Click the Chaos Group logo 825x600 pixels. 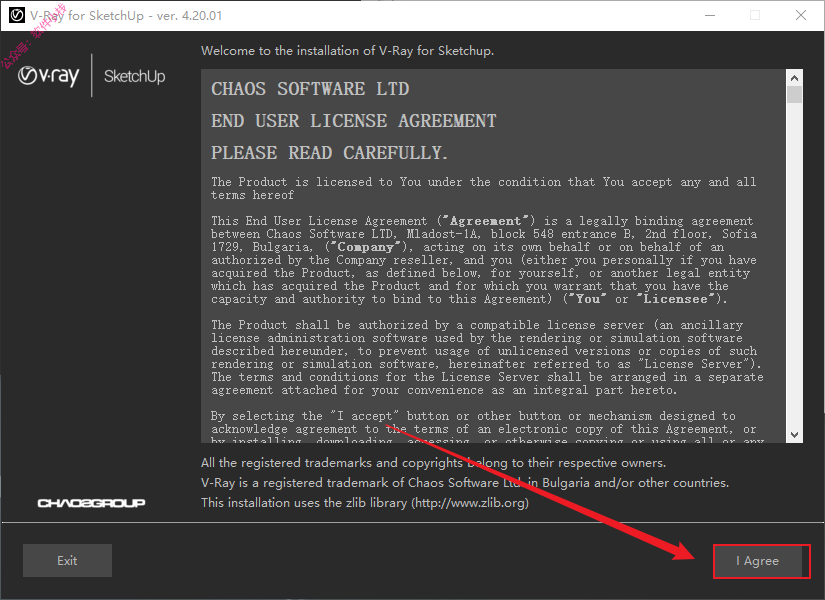pos(92,503)
